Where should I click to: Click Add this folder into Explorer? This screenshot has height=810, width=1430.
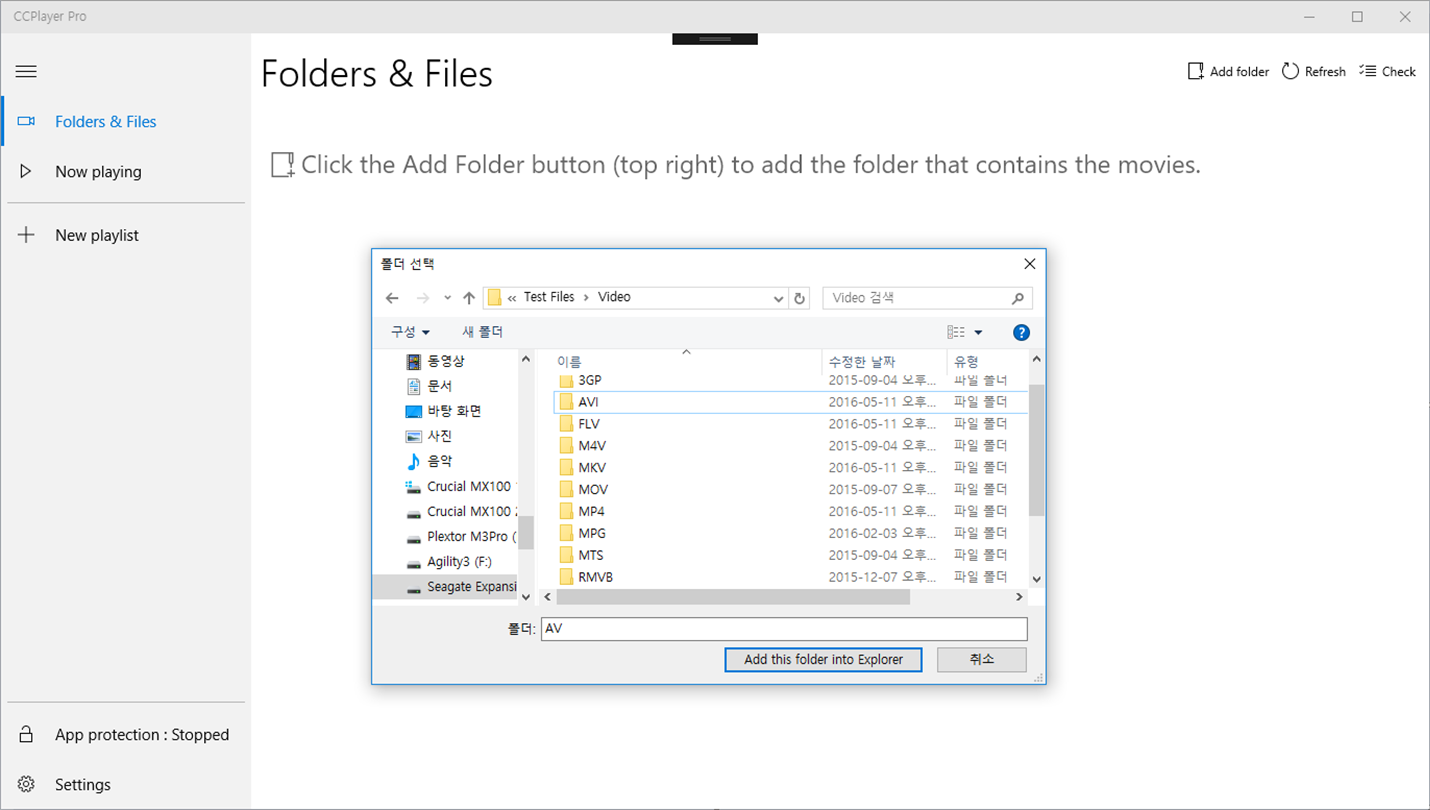pyautogui.click(x=823, y=660)
